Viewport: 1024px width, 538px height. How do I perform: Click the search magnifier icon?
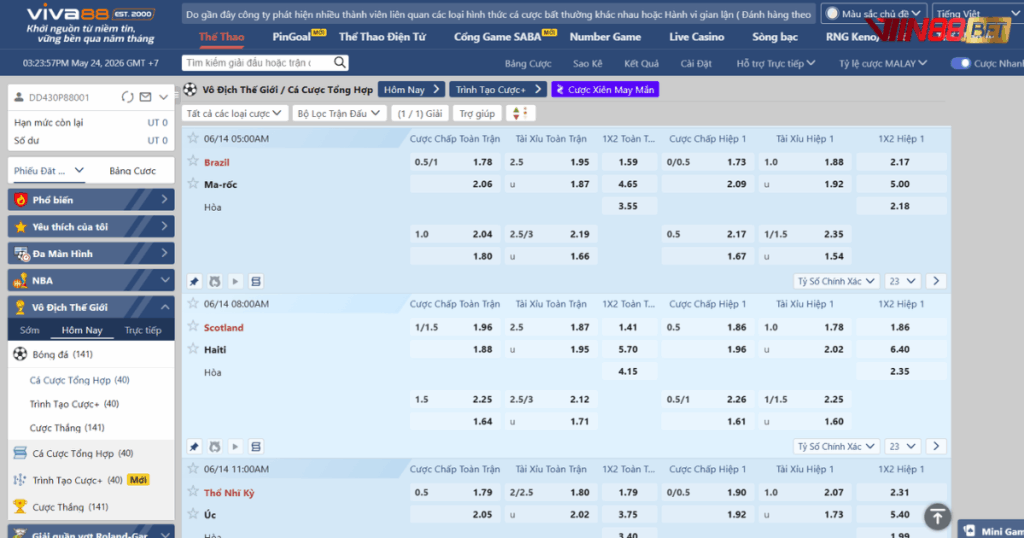340,62
